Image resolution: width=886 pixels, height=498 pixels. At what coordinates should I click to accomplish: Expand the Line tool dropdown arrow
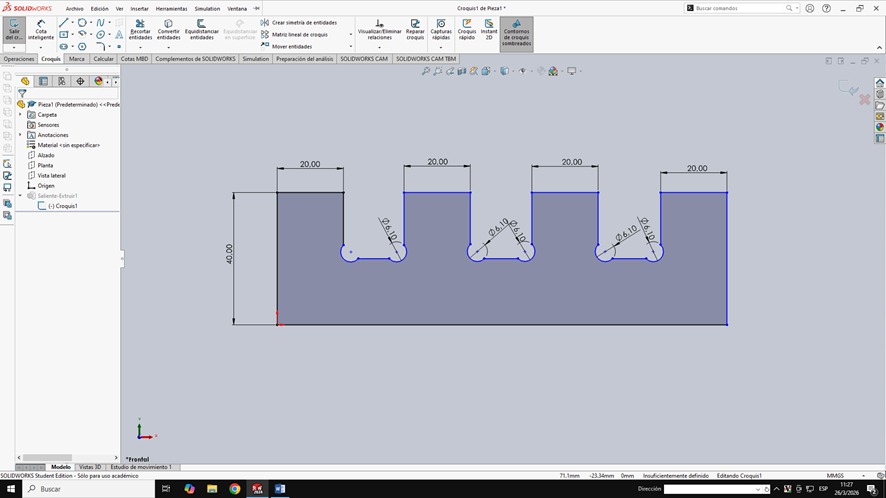point(72,23)
